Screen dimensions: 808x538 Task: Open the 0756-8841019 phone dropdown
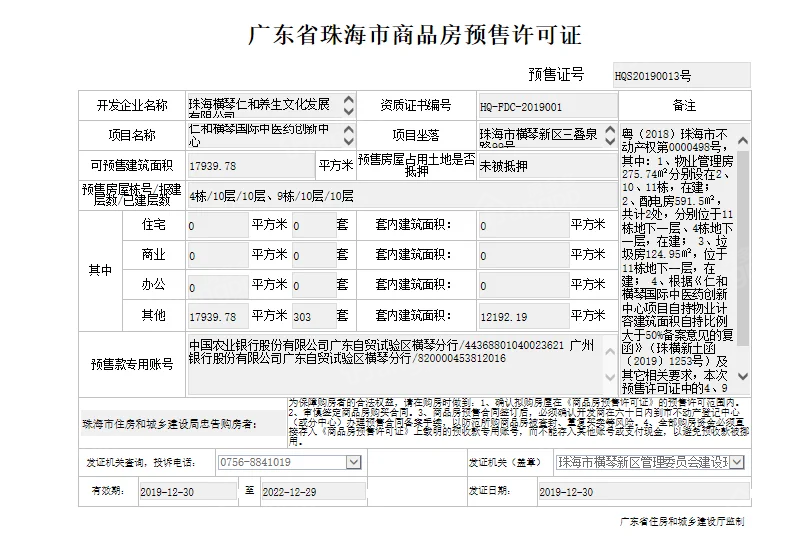[354, 462]
